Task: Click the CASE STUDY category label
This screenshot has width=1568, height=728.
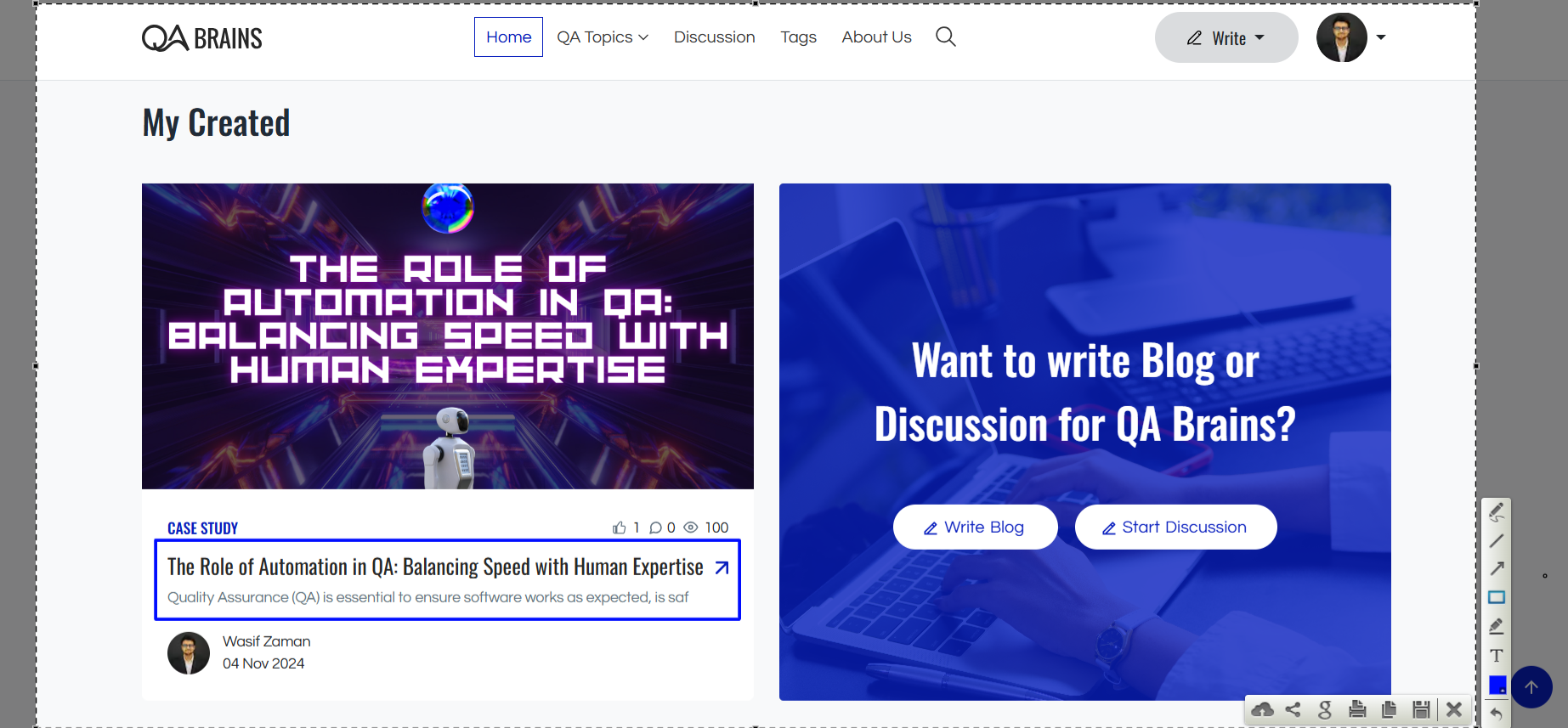Action: (202, 528)
